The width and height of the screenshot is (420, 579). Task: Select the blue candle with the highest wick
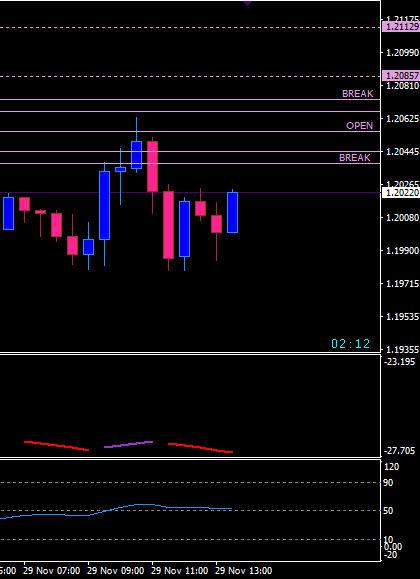136,154
